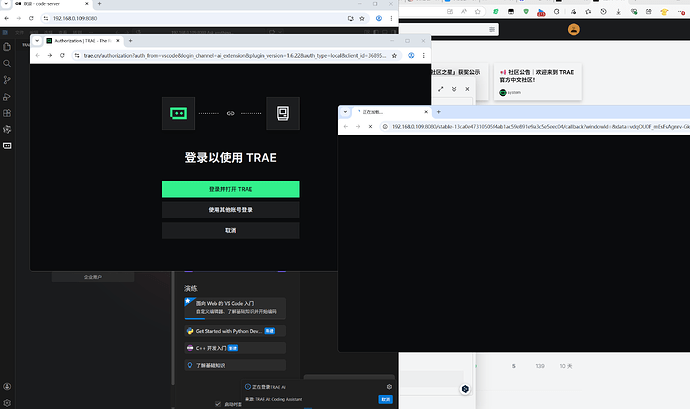Click trae.cn authorization URL address bar
Viewport: 690px width, 409px height.
coord(235,55)
